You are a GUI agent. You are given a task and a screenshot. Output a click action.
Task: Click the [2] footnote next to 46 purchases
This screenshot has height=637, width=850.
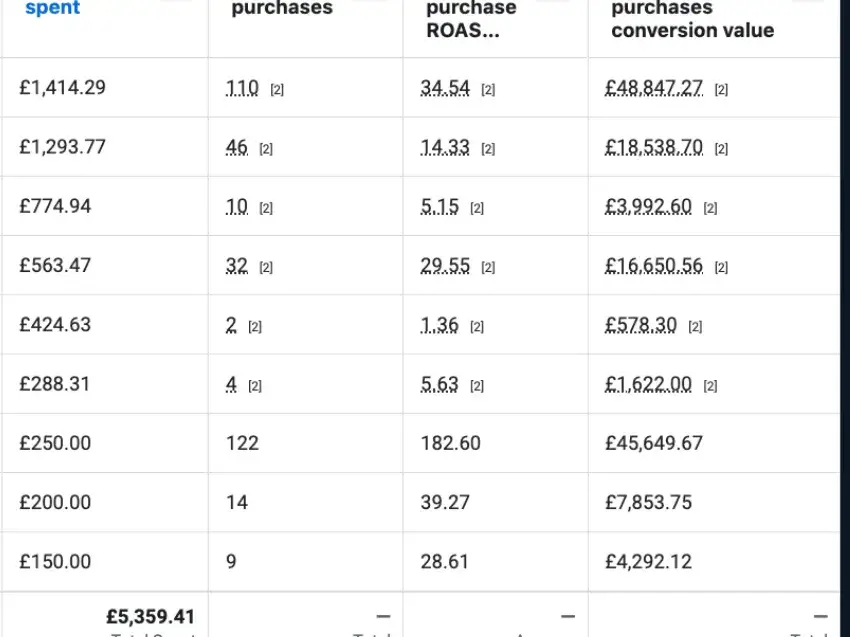coord(266,149)
